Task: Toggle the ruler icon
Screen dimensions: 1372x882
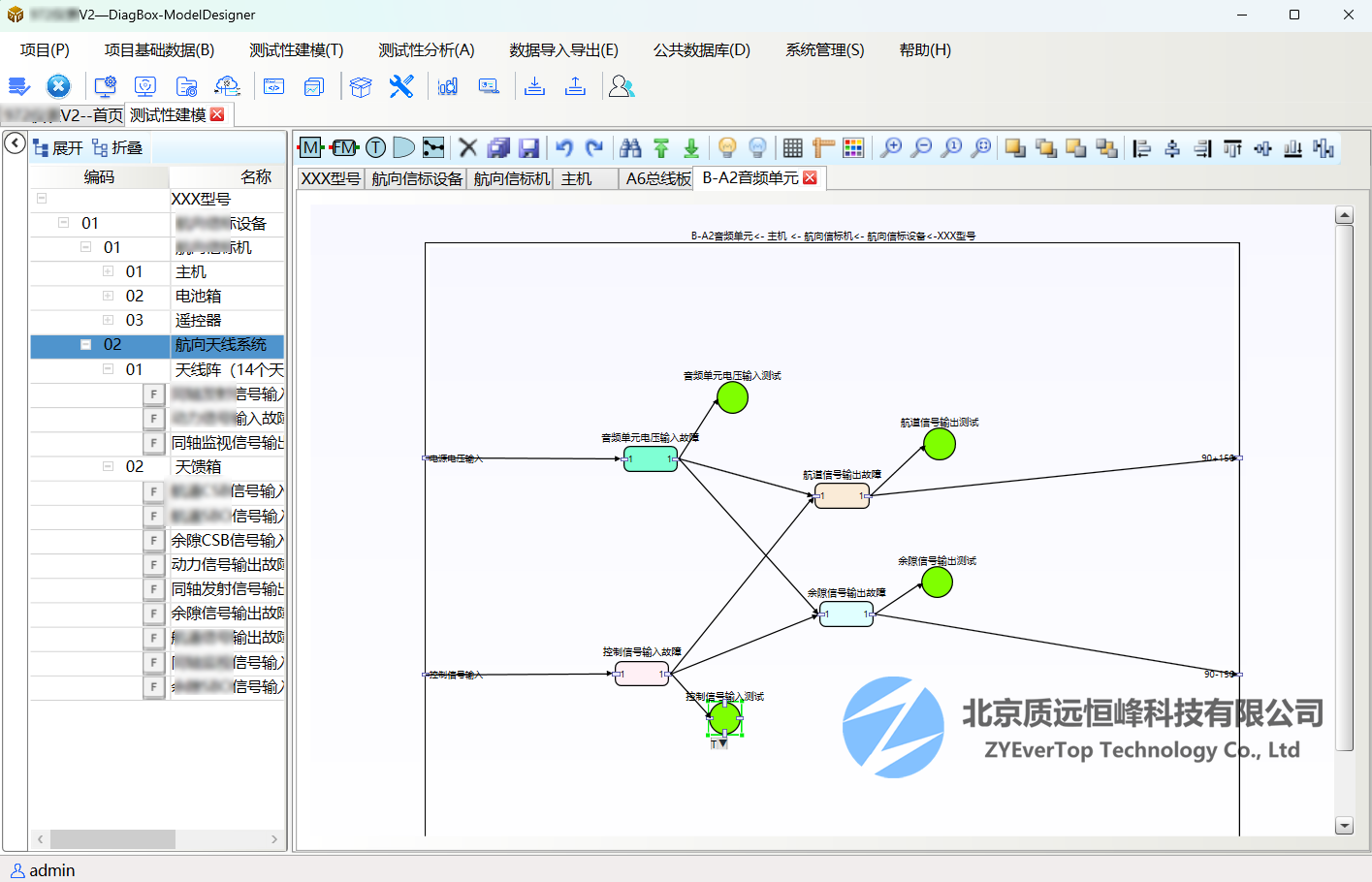Action: [x=823, y=147]
